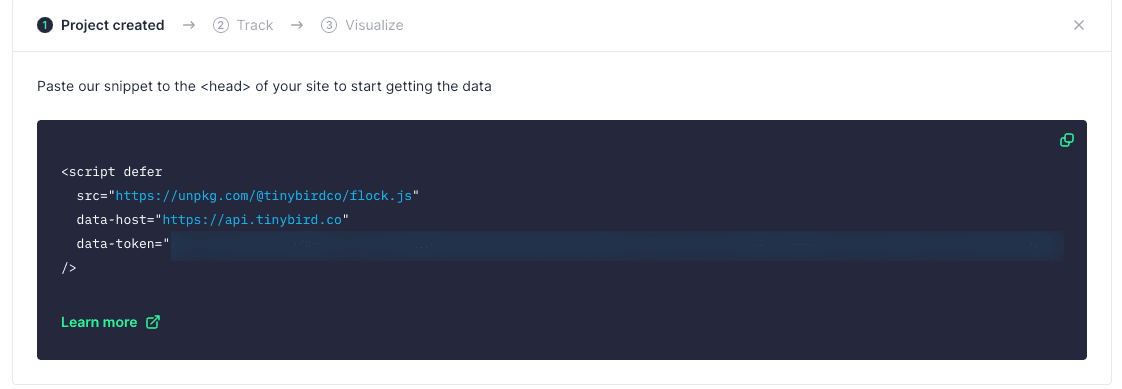Click the step 3 circled number icon

click(x=328, y=26)
